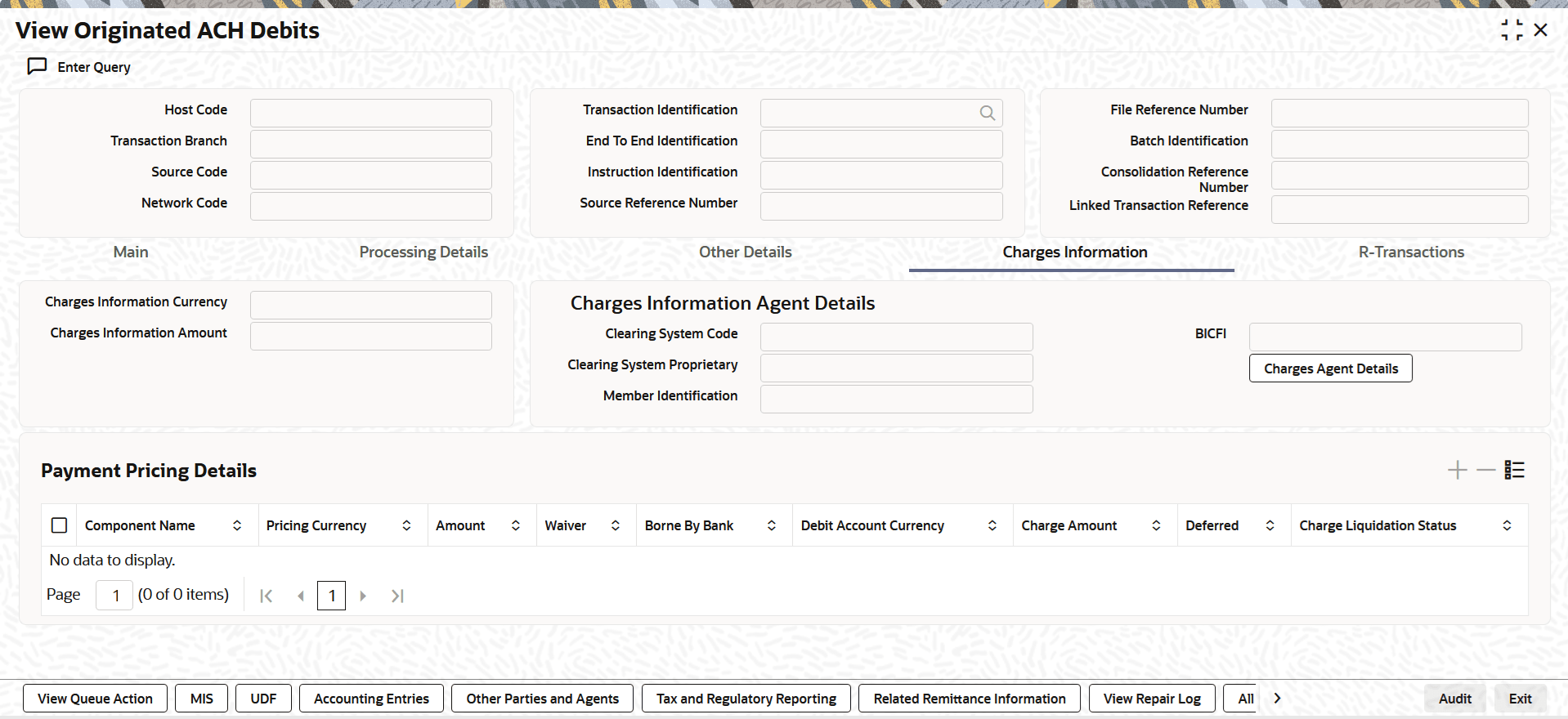Open the R-Transactions tab

(1411, 252)
